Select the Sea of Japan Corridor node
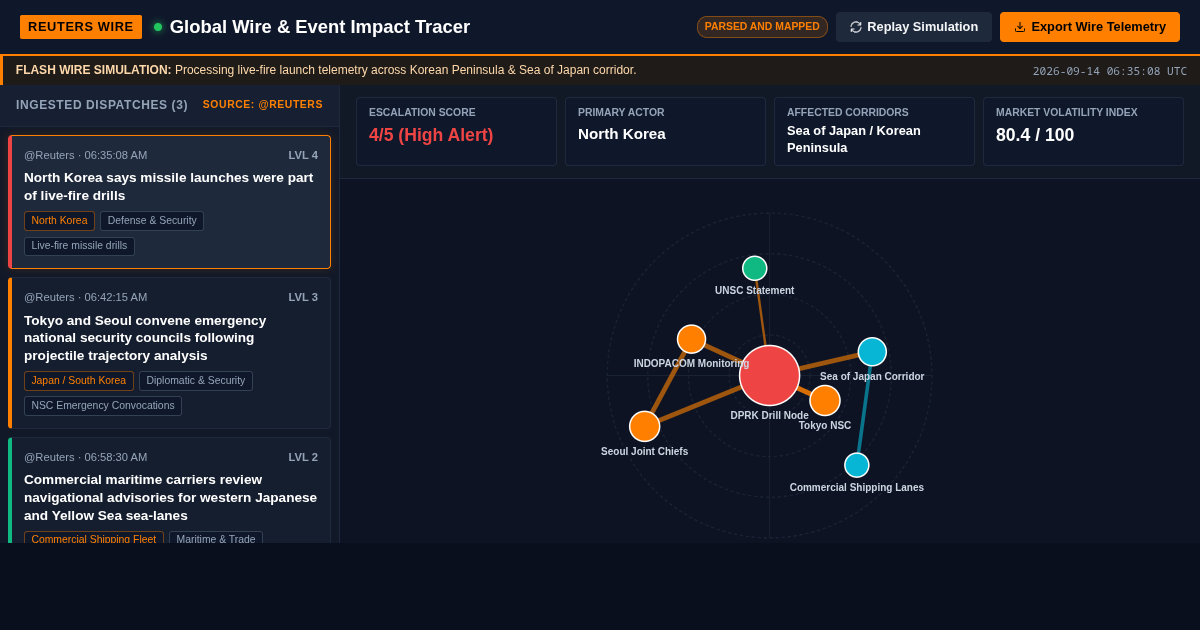Screen dimensions: 1200x630 click(x=872, y=352)
